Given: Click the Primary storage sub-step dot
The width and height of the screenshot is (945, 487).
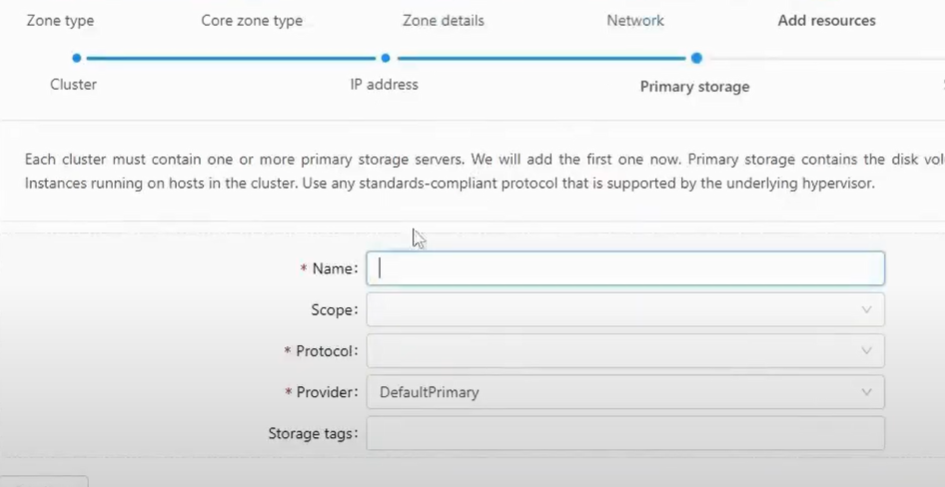Looking at the screenshot, I should coord(697,58).
